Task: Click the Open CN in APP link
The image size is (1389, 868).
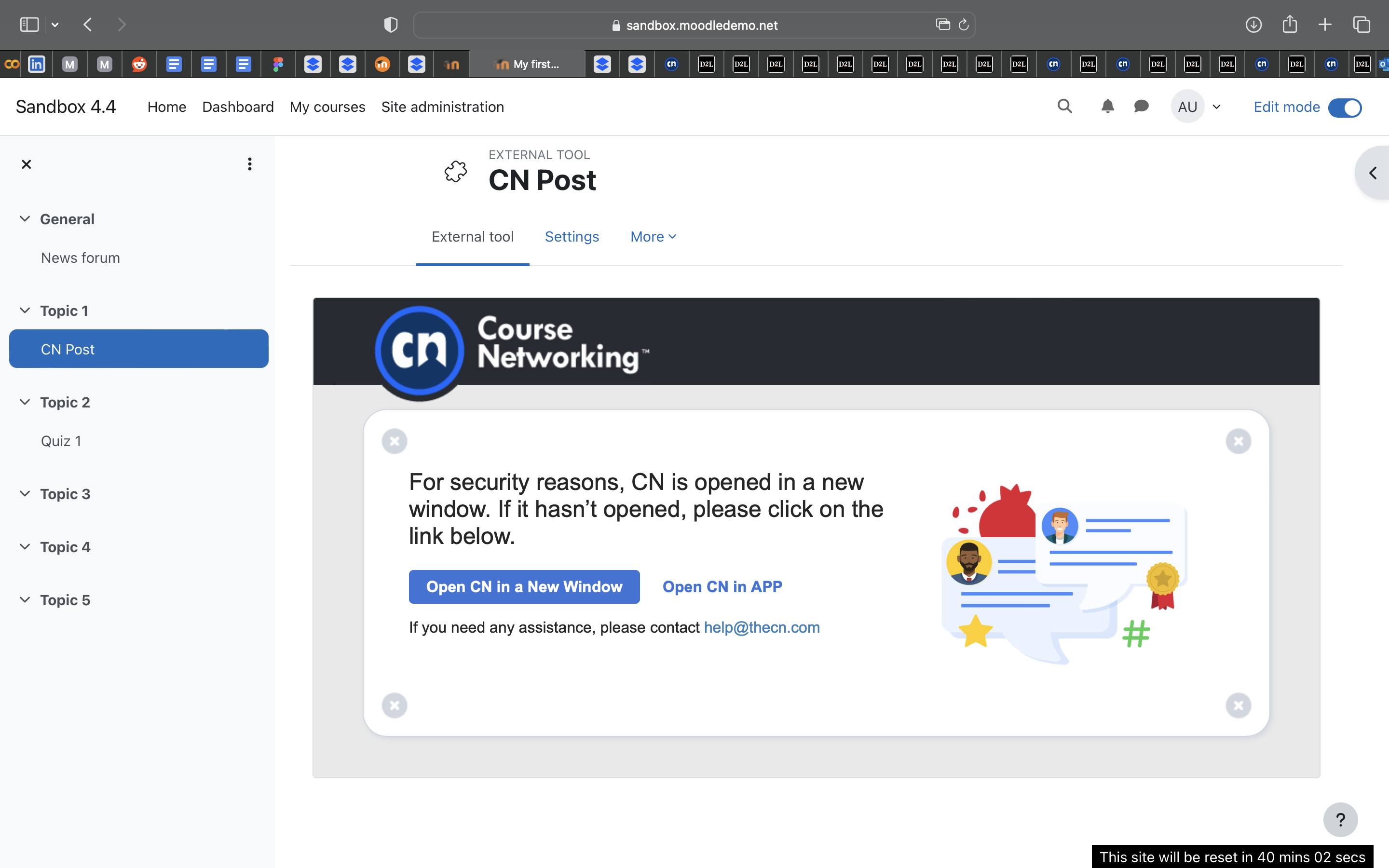Action: (x=722, y=587)
